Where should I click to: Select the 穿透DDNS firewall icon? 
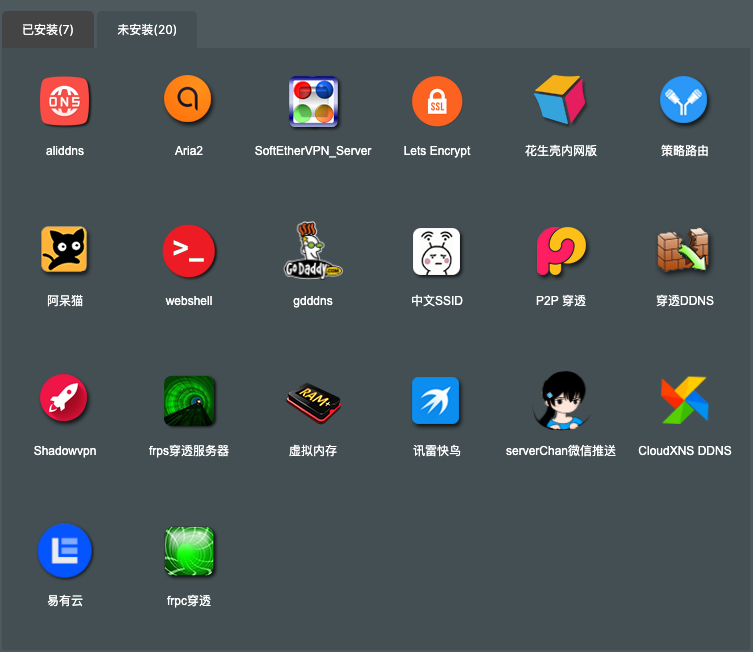click(x=683, y=250)
